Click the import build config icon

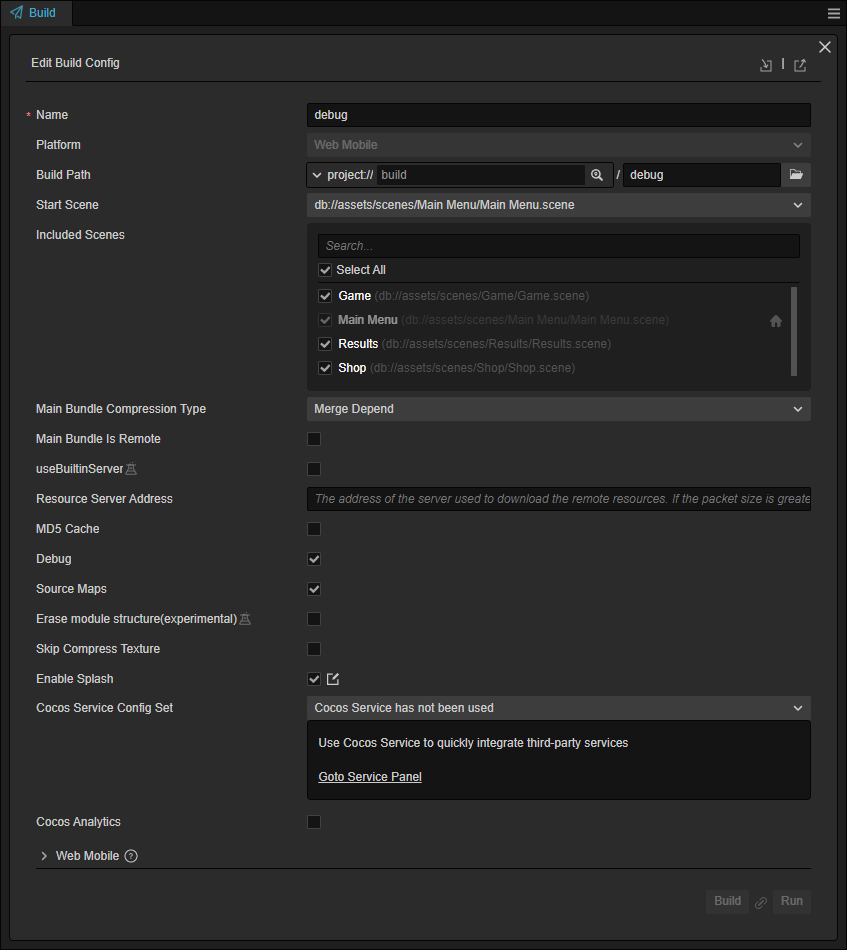(x=766, y=65)
